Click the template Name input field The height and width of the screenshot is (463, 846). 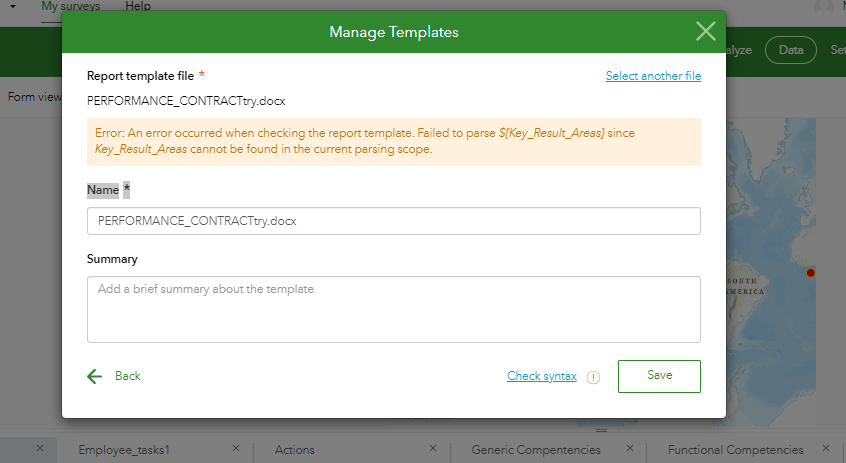pos(393,221)
